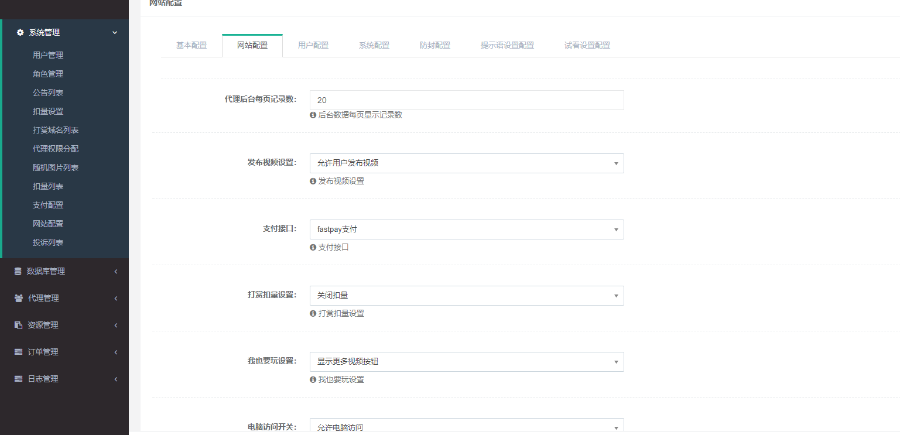This screenshot has height=435, width=900.
Task: Switch to the 用户配置 tab
Action: 313,46
